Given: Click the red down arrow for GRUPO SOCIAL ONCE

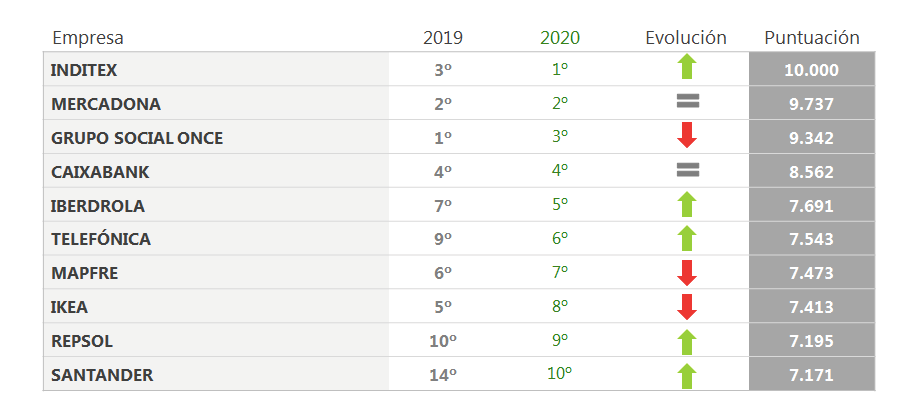Looking at the screenshot, I should (686, 136).
